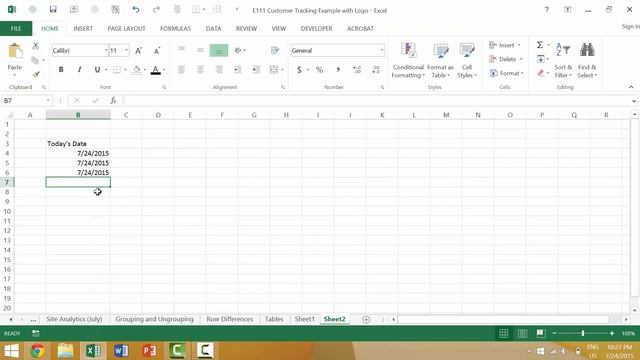
Task: Toggle top align button
Action: [x=181, y=50]
